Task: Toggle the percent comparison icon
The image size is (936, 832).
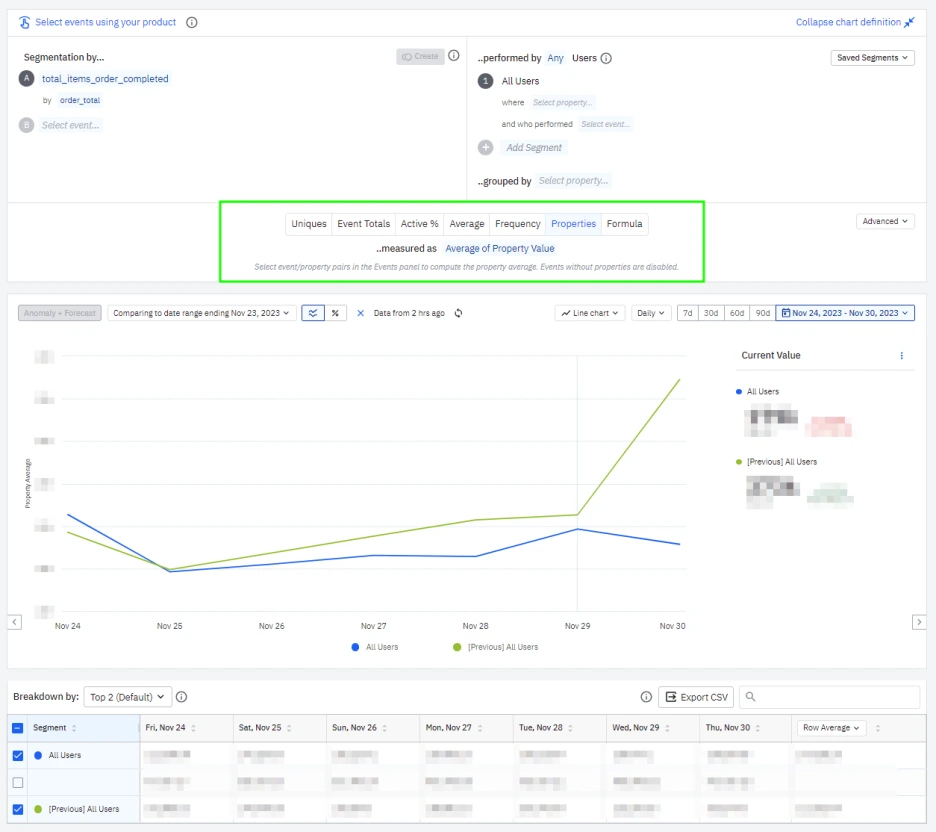Action: click(x=335, y=313)
